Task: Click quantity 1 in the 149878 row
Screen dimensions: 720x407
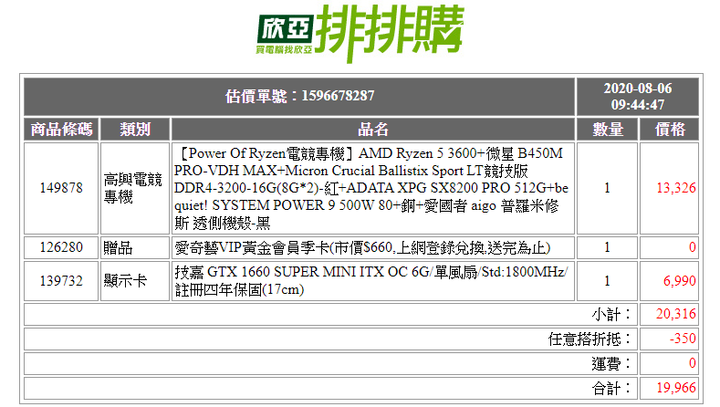Action: [x=607, y=188]
